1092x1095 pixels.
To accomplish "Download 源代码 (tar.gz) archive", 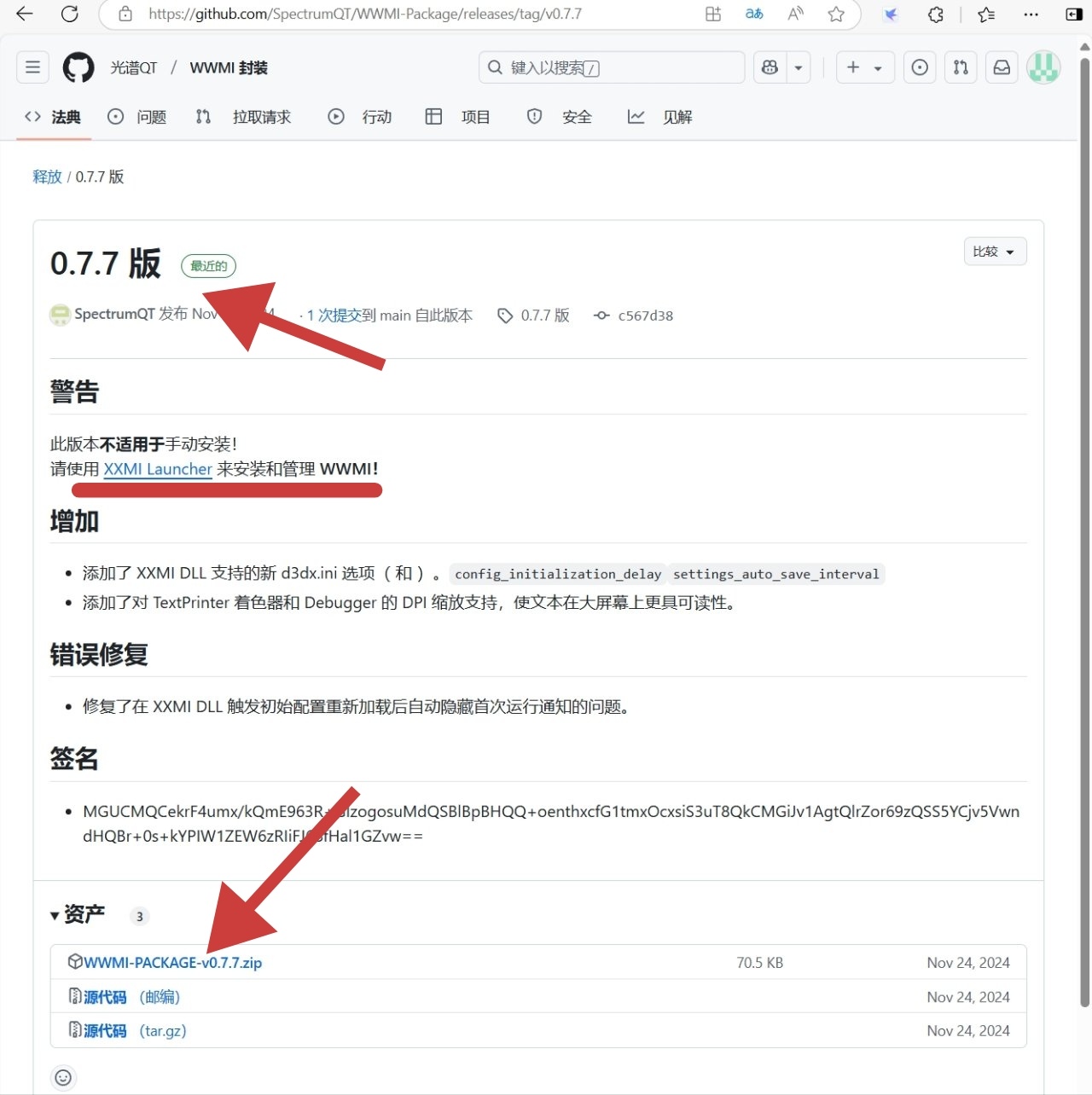I will click(x=135, y=1031).
